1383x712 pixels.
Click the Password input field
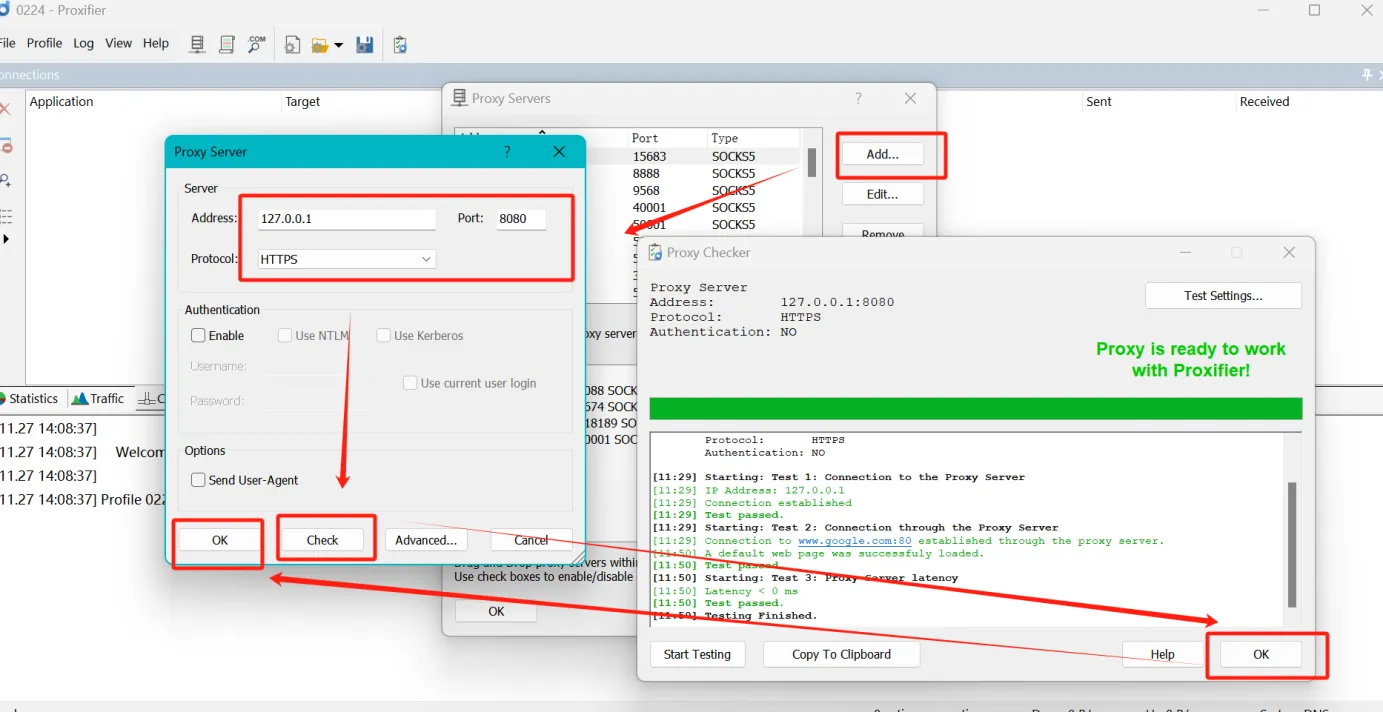[315, 401]
